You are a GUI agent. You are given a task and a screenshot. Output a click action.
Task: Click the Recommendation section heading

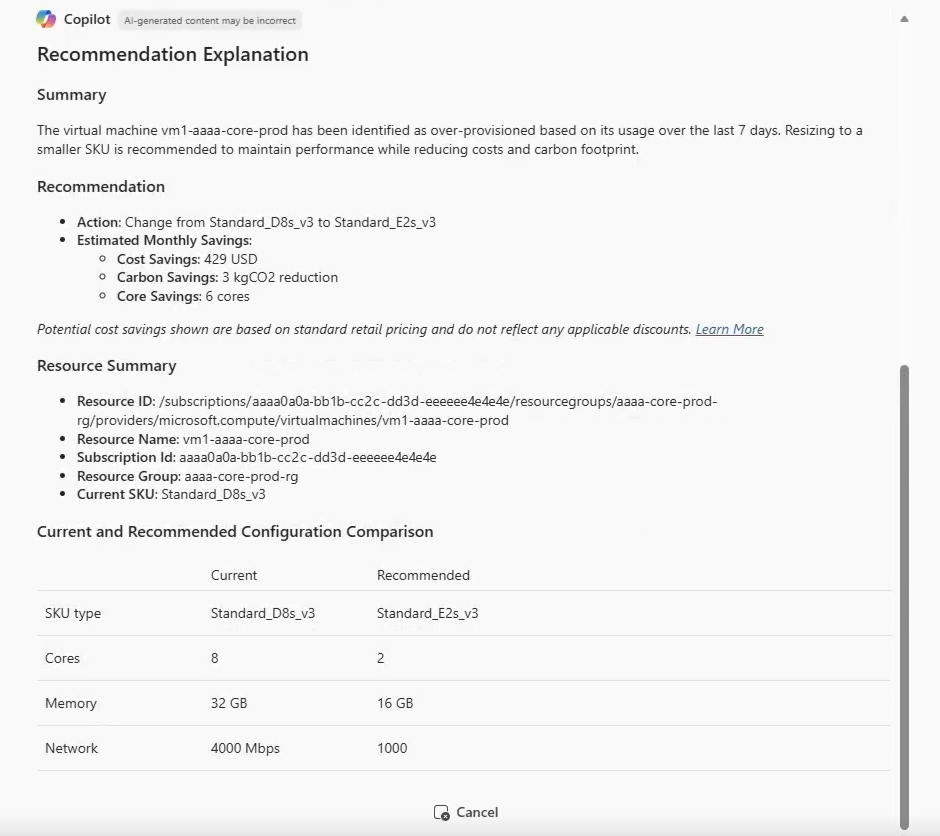(x=101, y=186)
